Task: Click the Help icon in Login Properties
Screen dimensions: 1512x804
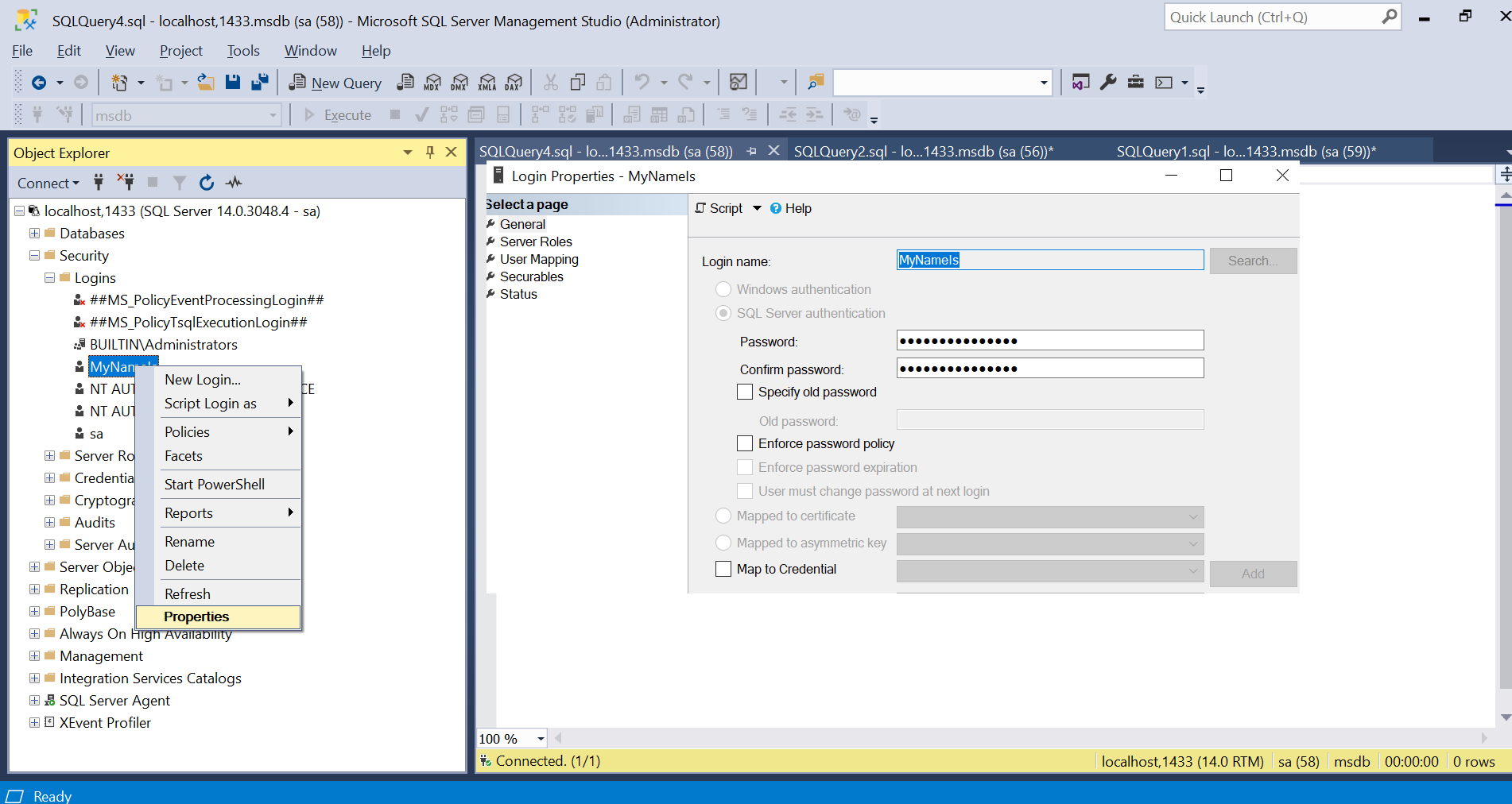Action: [776, 208]
